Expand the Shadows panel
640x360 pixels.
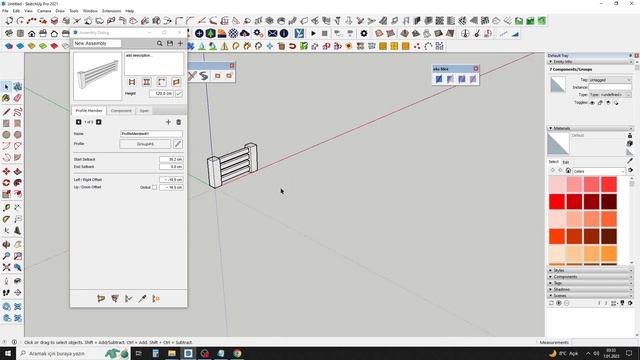[x=590, y=289]
